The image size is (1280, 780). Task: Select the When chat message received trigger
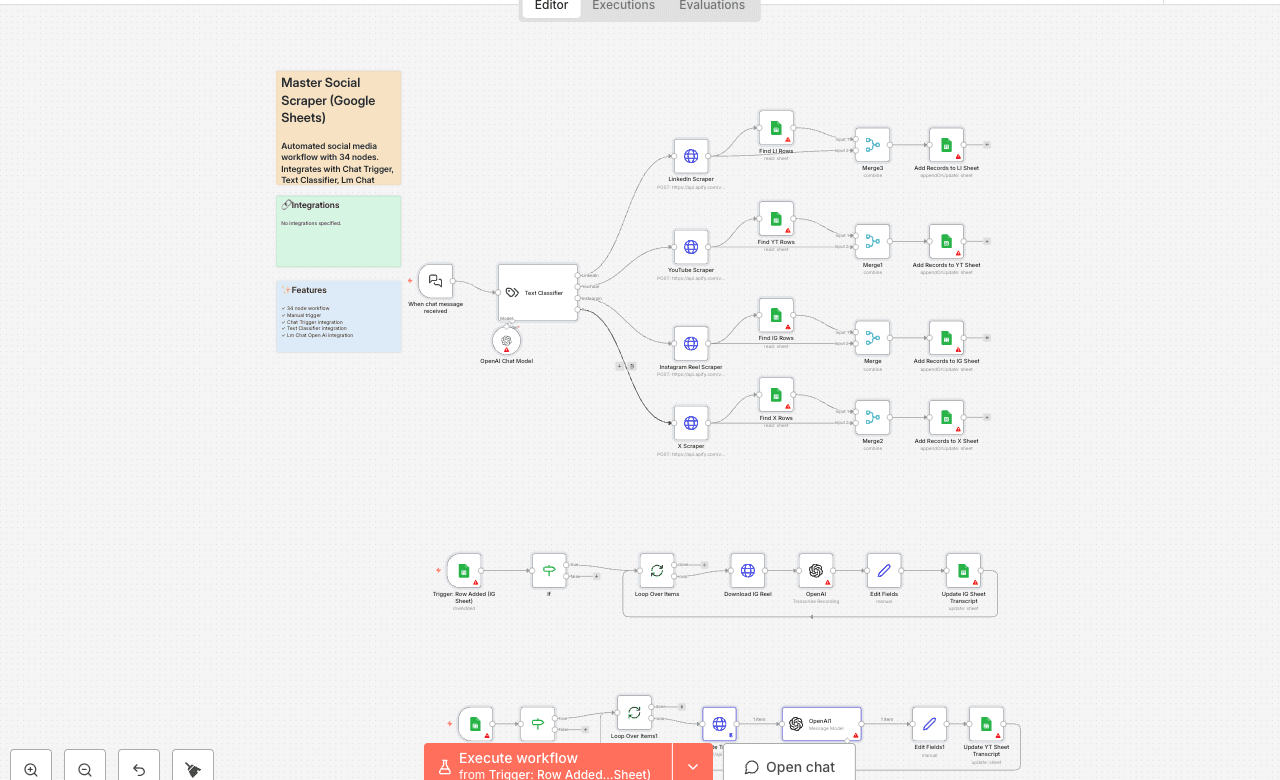click(434, 282)
